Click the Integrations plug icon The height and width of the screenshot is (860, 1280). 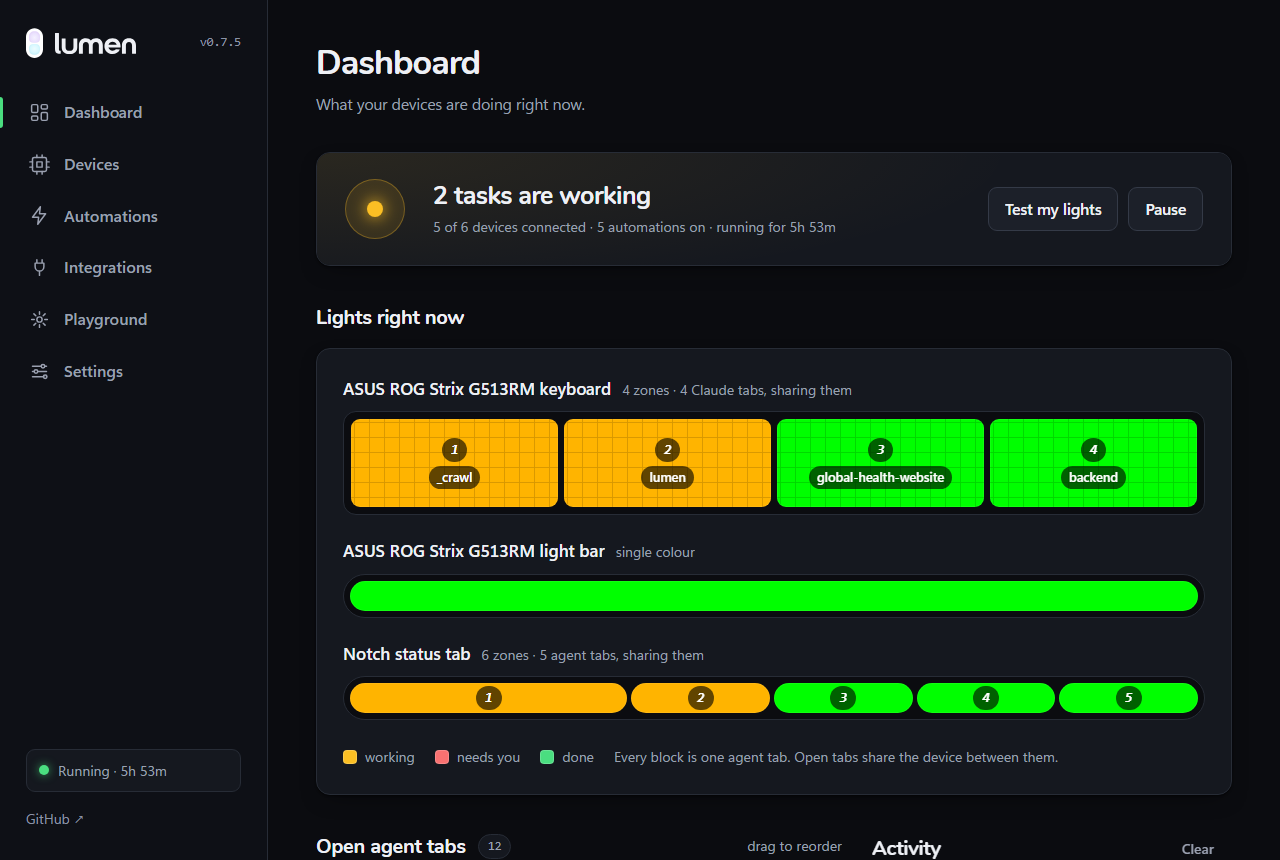39,267
